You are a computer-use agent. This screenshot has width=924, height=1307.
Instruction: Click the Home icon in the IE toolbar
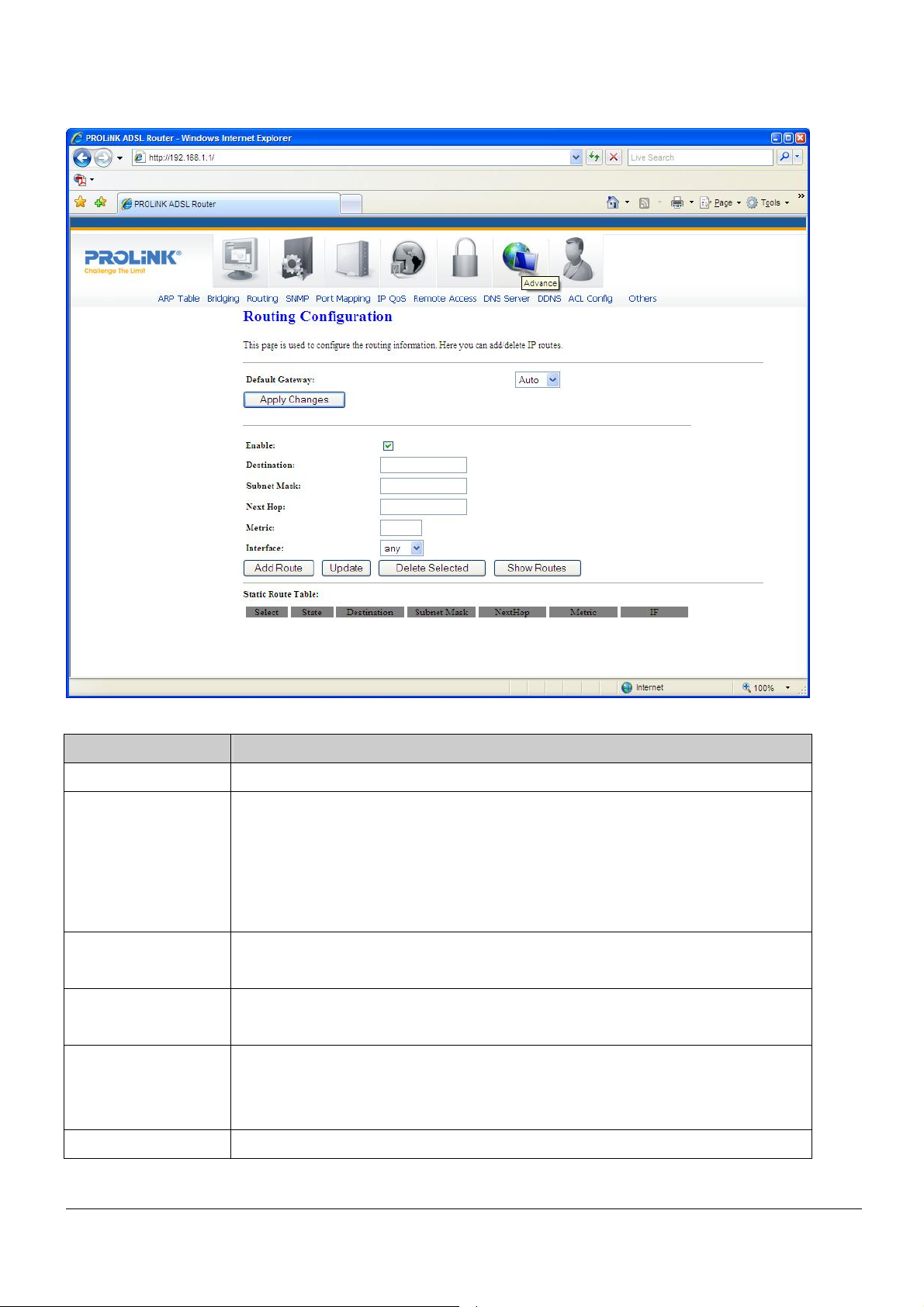612,203
